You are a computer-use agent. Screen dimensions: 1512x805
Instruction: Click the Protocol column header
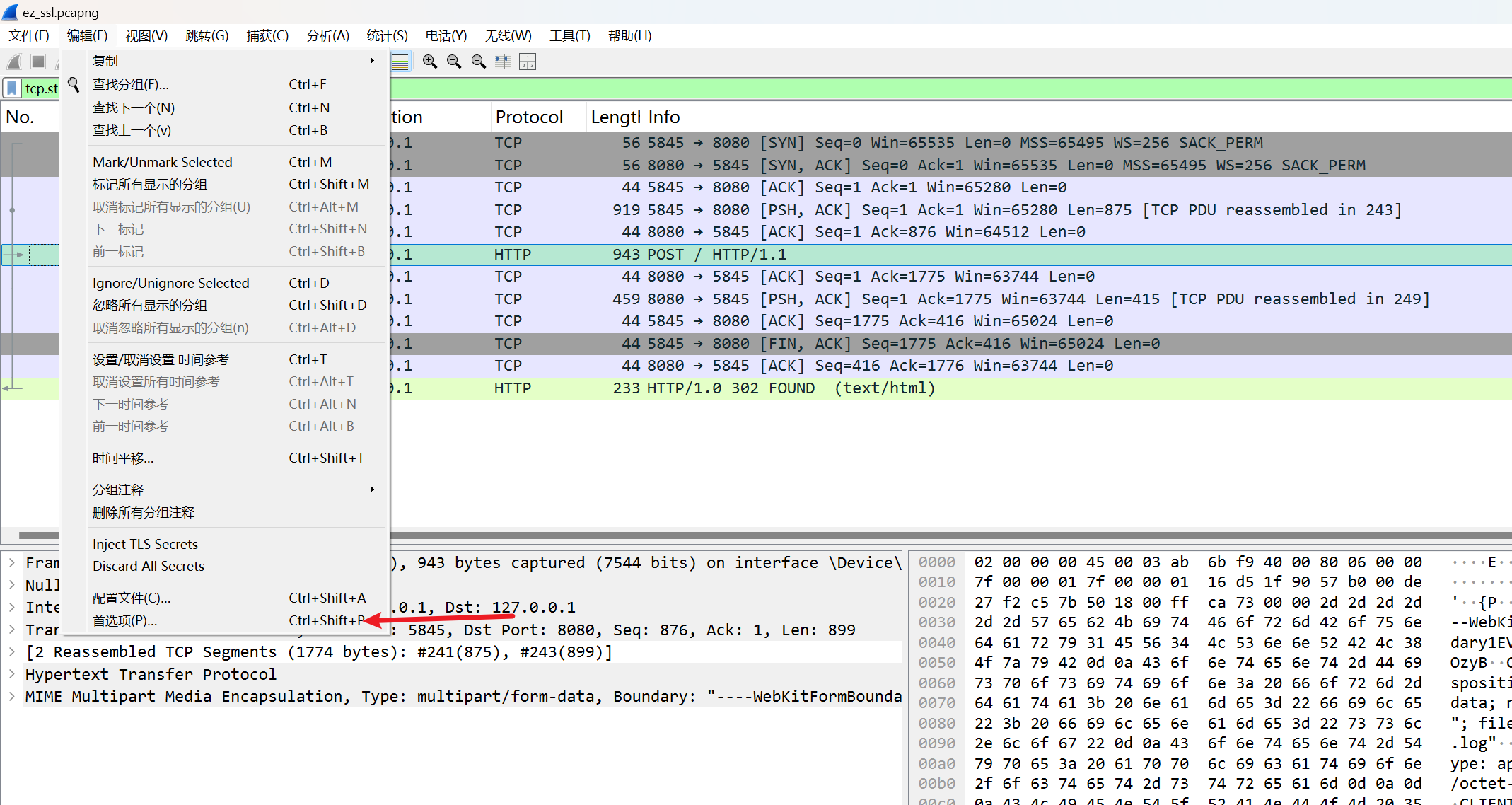coord(529,117)
